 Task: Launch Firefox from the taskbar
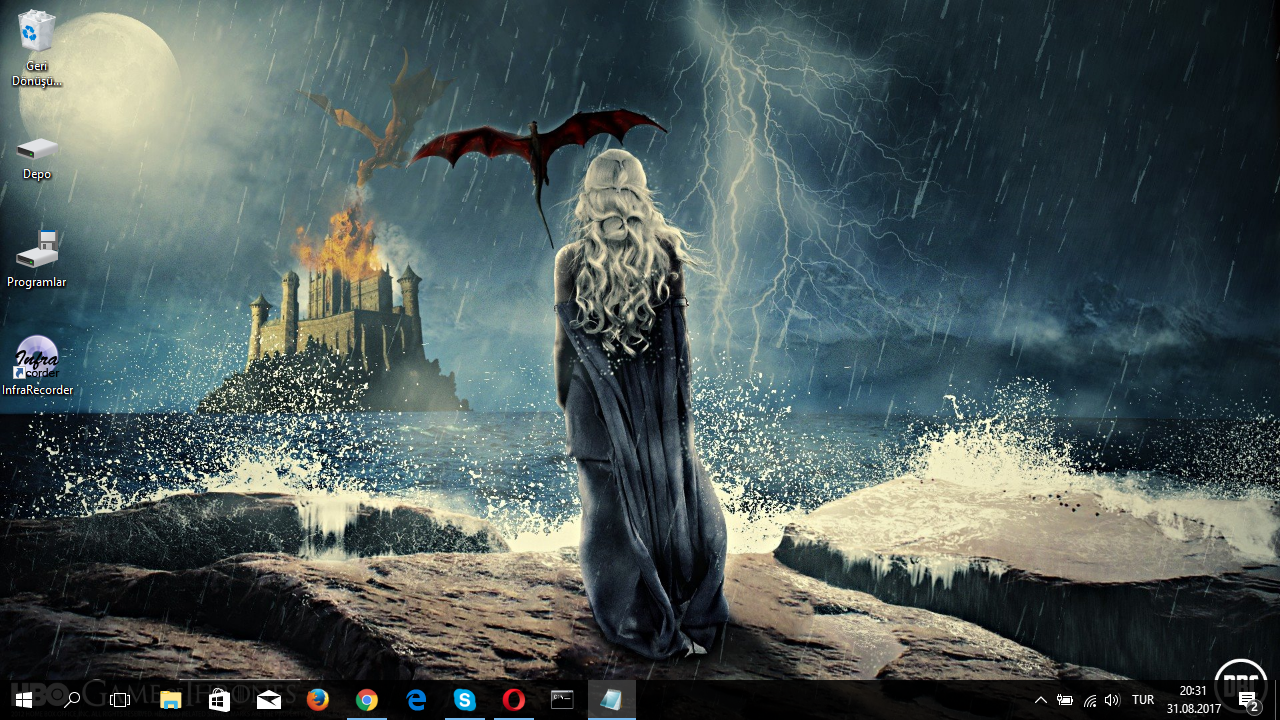pyautogui.click(x=318, y=700)
